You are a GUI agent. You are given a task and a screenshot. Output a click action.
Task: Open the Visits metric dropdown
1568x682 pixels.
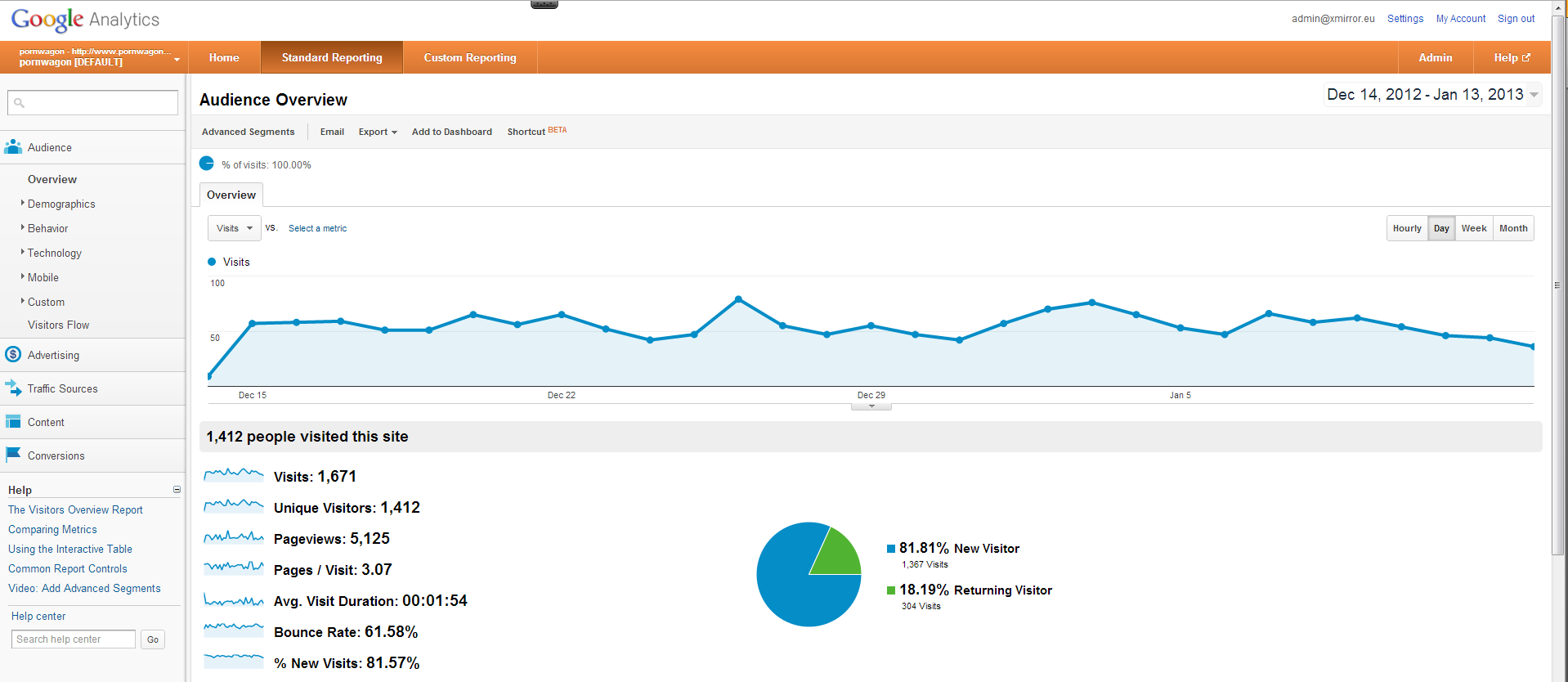point(234,229)
